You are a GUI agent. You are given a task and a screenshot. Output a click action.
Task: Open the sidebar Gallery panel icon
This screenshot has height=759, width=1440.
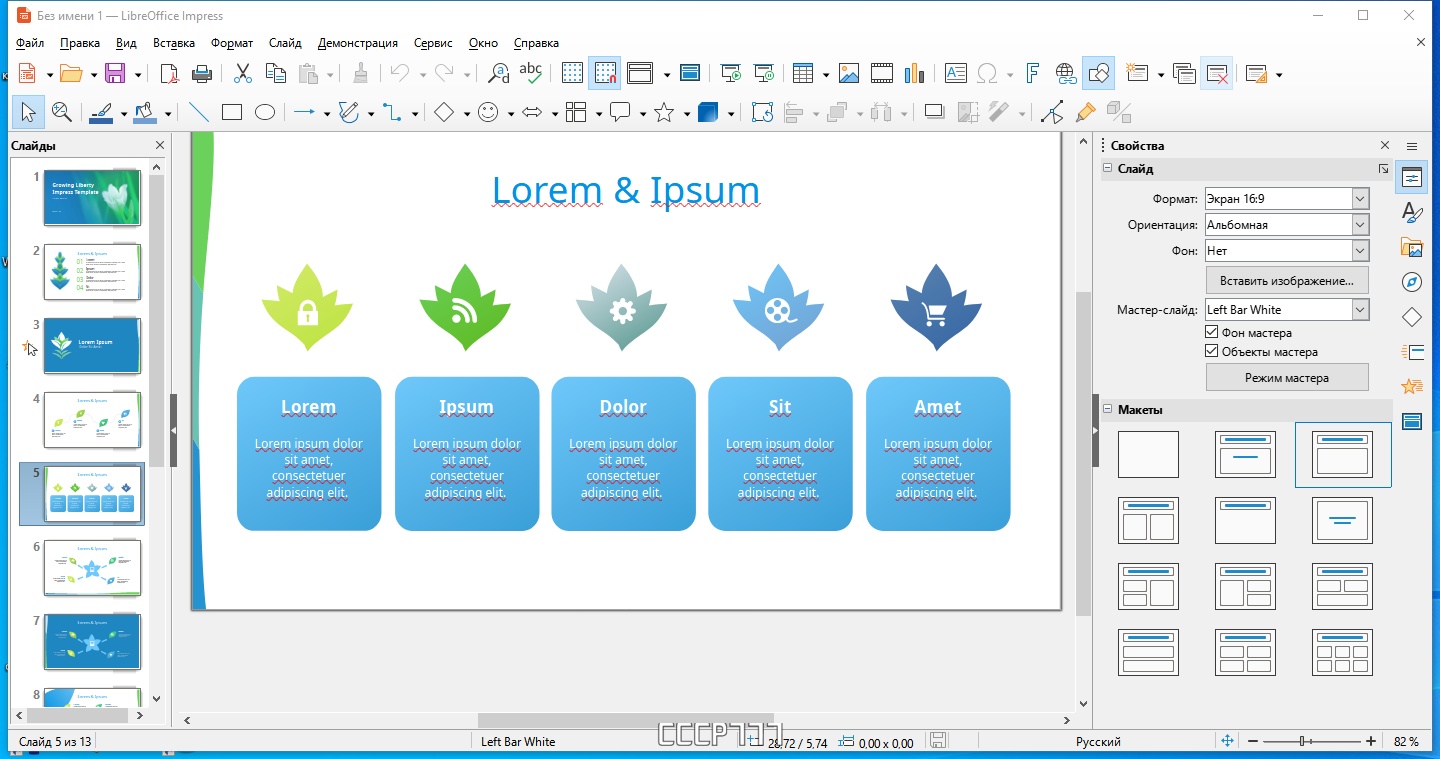coord(1412,247)
